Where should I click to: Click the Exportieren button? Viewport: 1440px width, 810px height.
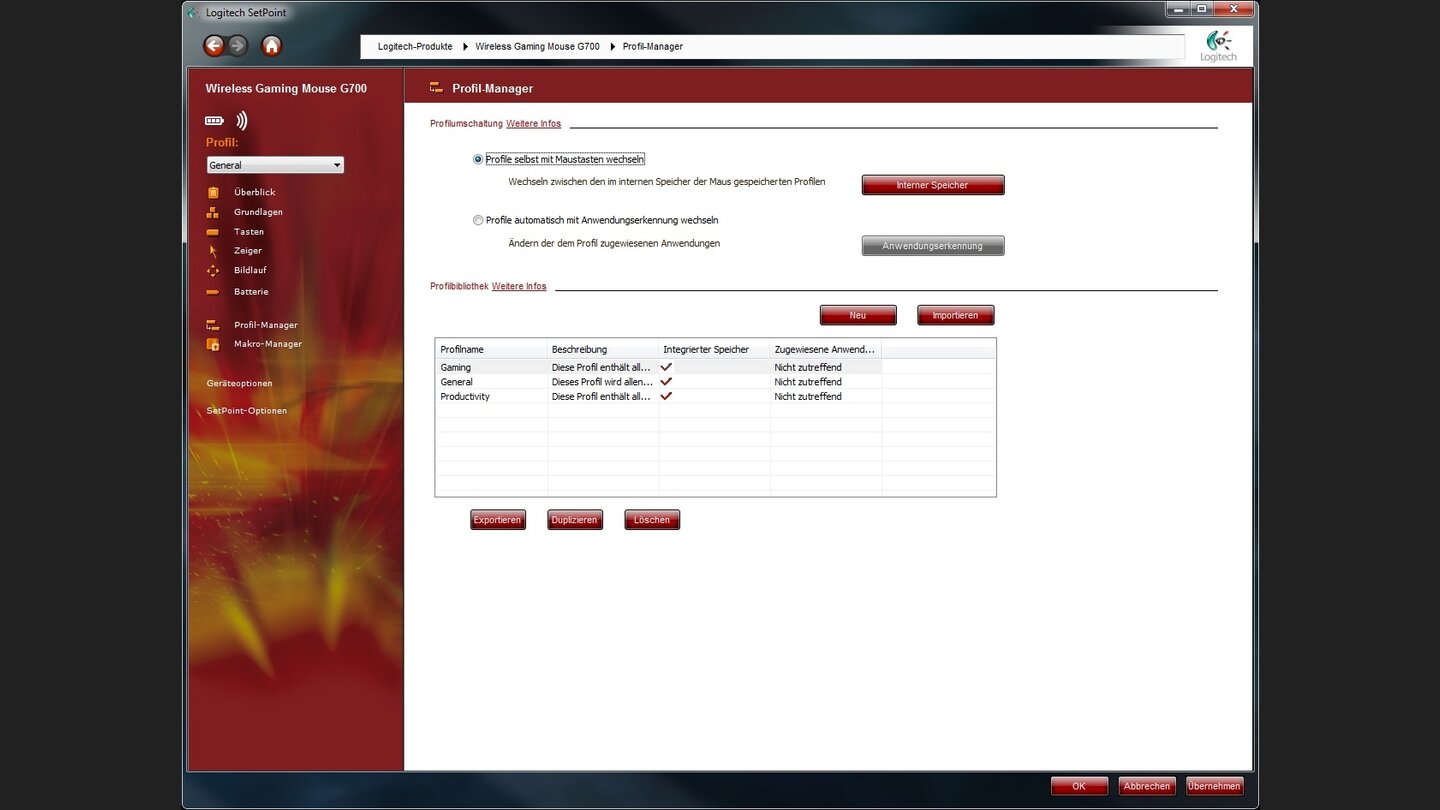coord(498,520)
